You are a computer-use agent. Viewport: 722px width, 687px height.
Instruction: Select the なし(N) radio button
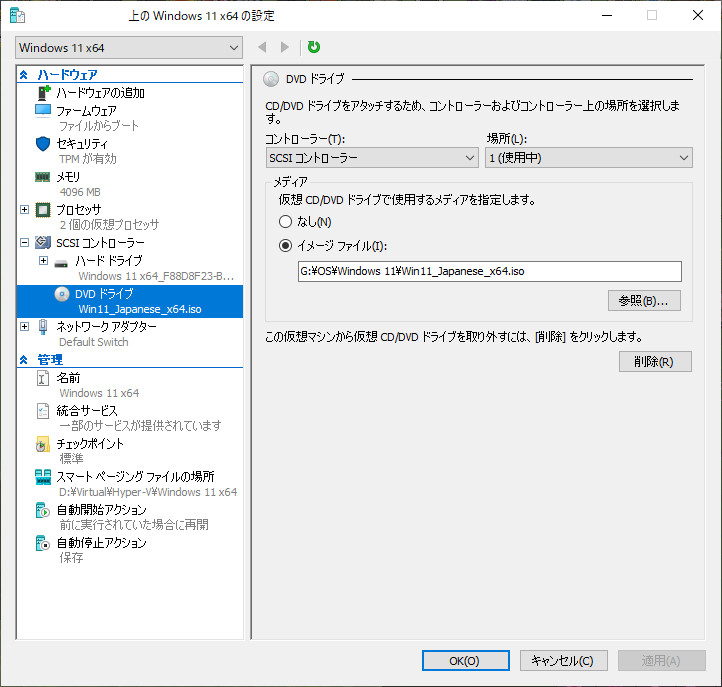coord(285,222)
